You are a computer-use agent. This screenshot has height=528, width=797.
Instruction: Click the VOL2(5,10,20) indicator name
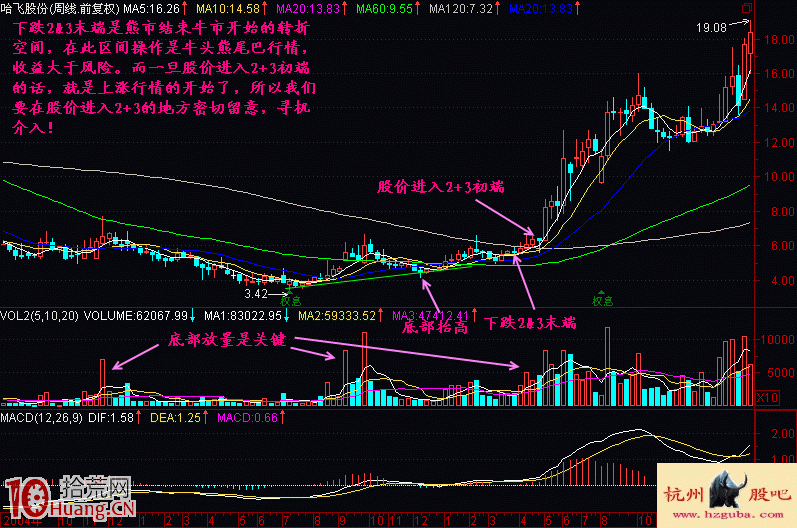(x=40, y=316)
